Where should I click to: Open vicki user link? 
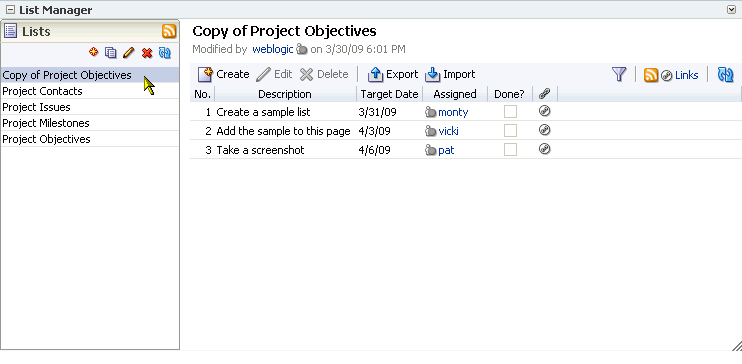(448, 131)
